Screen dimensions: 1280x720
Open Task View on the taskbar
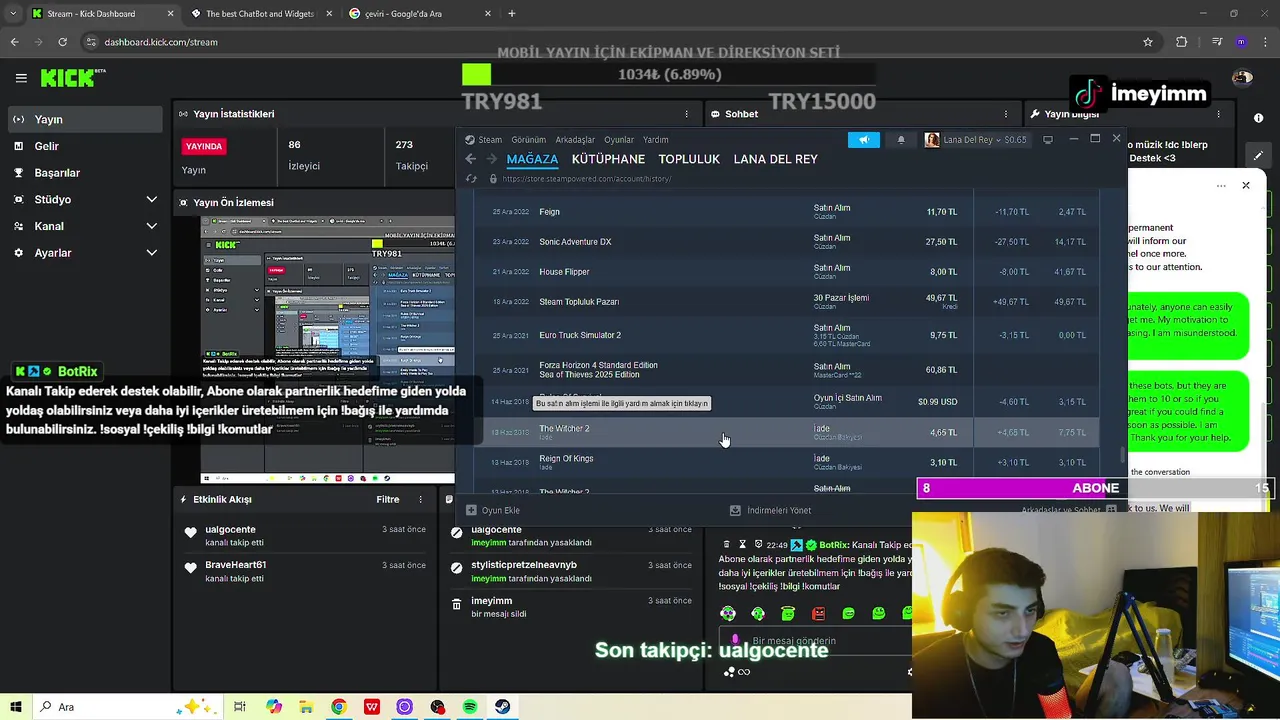click(240, 707)
